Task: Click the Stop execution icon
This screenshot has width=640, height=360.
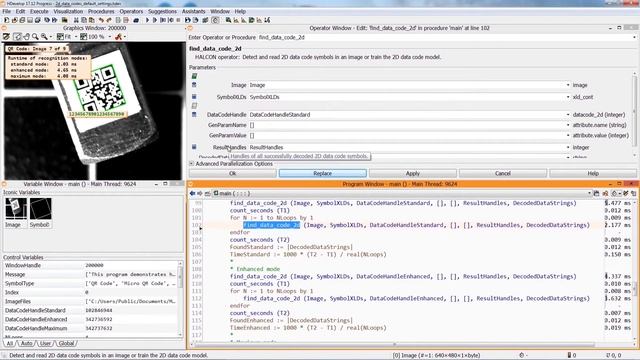Action: pos(178,20)
